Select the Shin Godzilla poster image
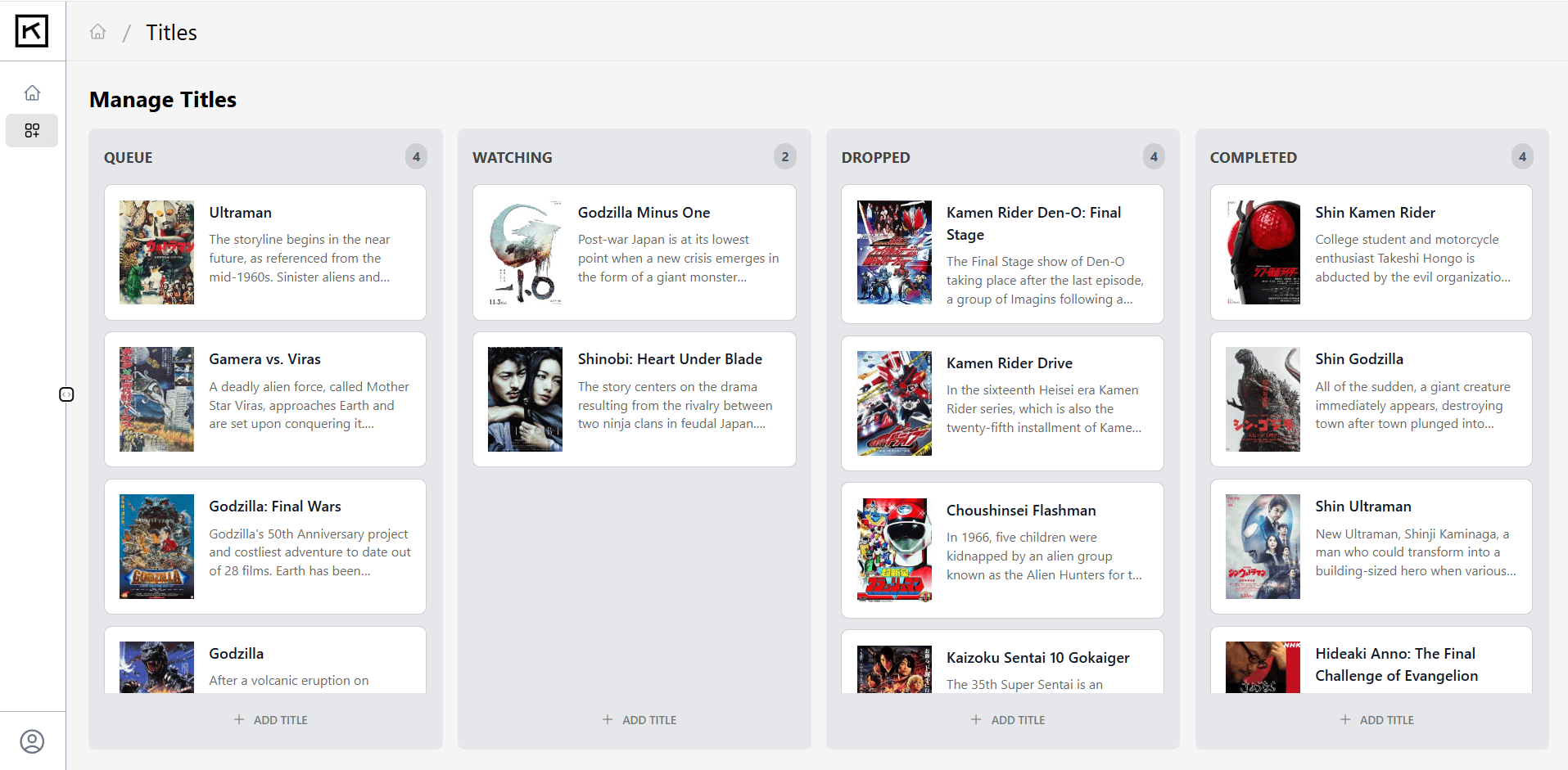 tap(1263, 399)
